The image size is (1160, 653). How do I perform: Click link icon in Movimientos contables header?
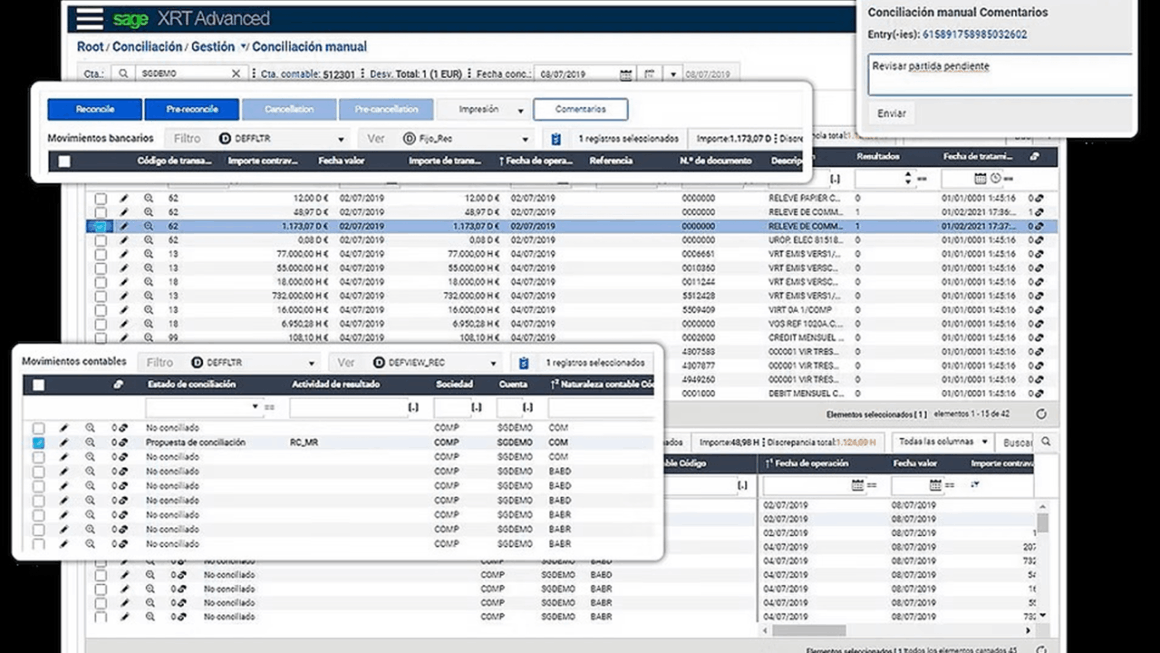(x=118, y=385)
